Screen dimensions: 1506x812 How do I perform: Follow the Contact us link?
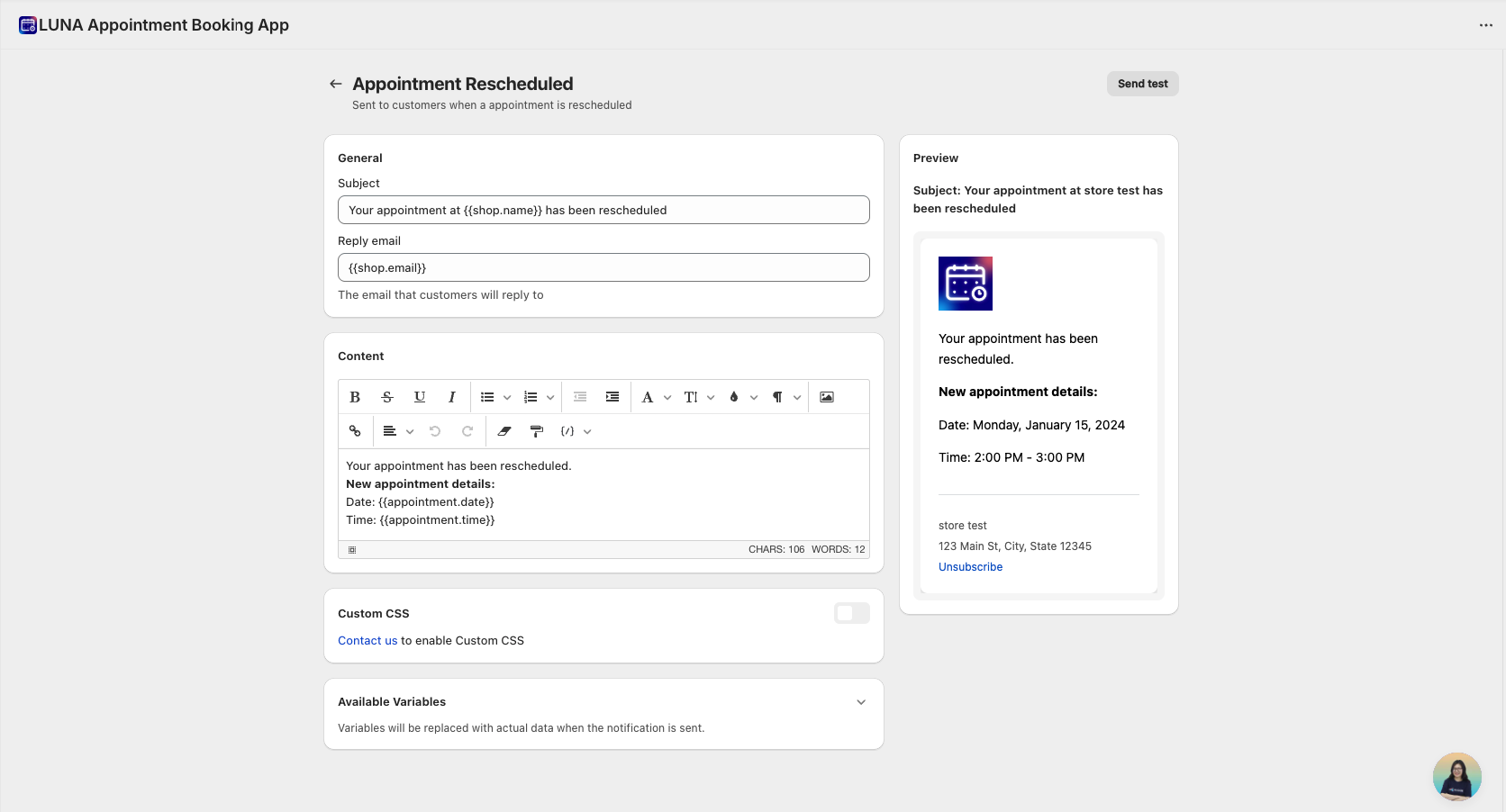point(367,641)
